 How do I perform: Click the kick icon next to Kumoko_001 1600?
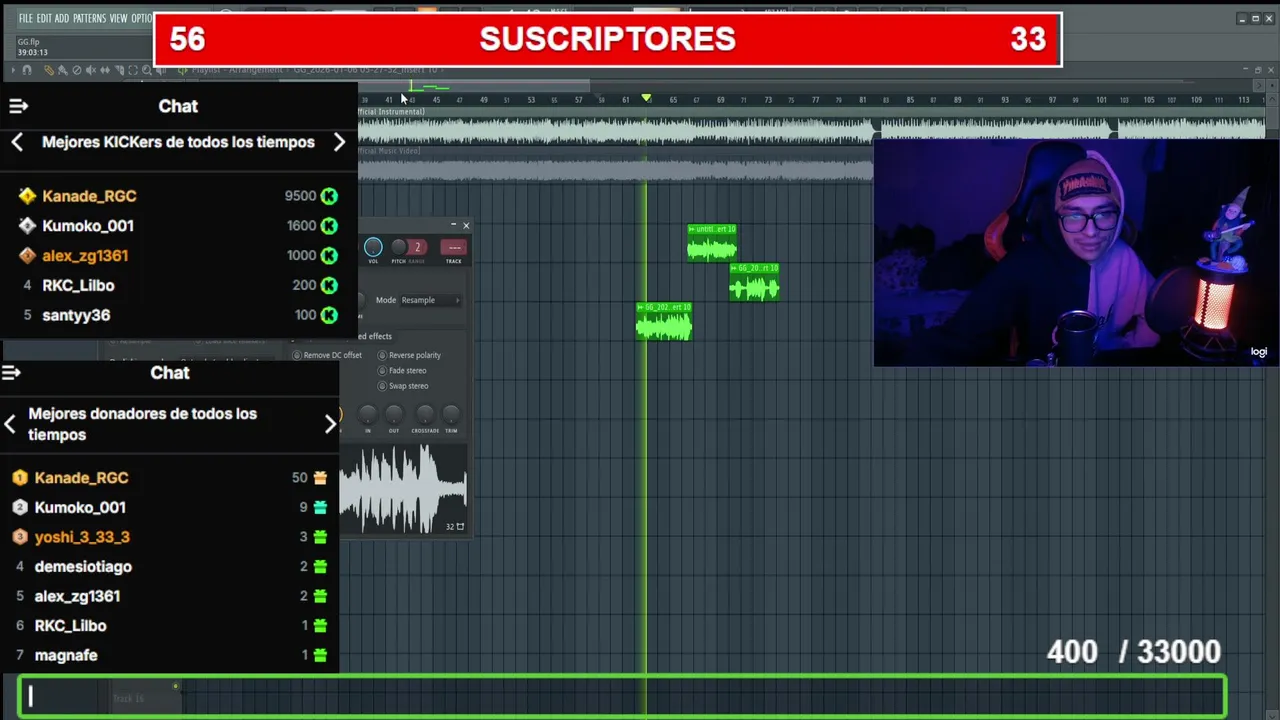329,226
